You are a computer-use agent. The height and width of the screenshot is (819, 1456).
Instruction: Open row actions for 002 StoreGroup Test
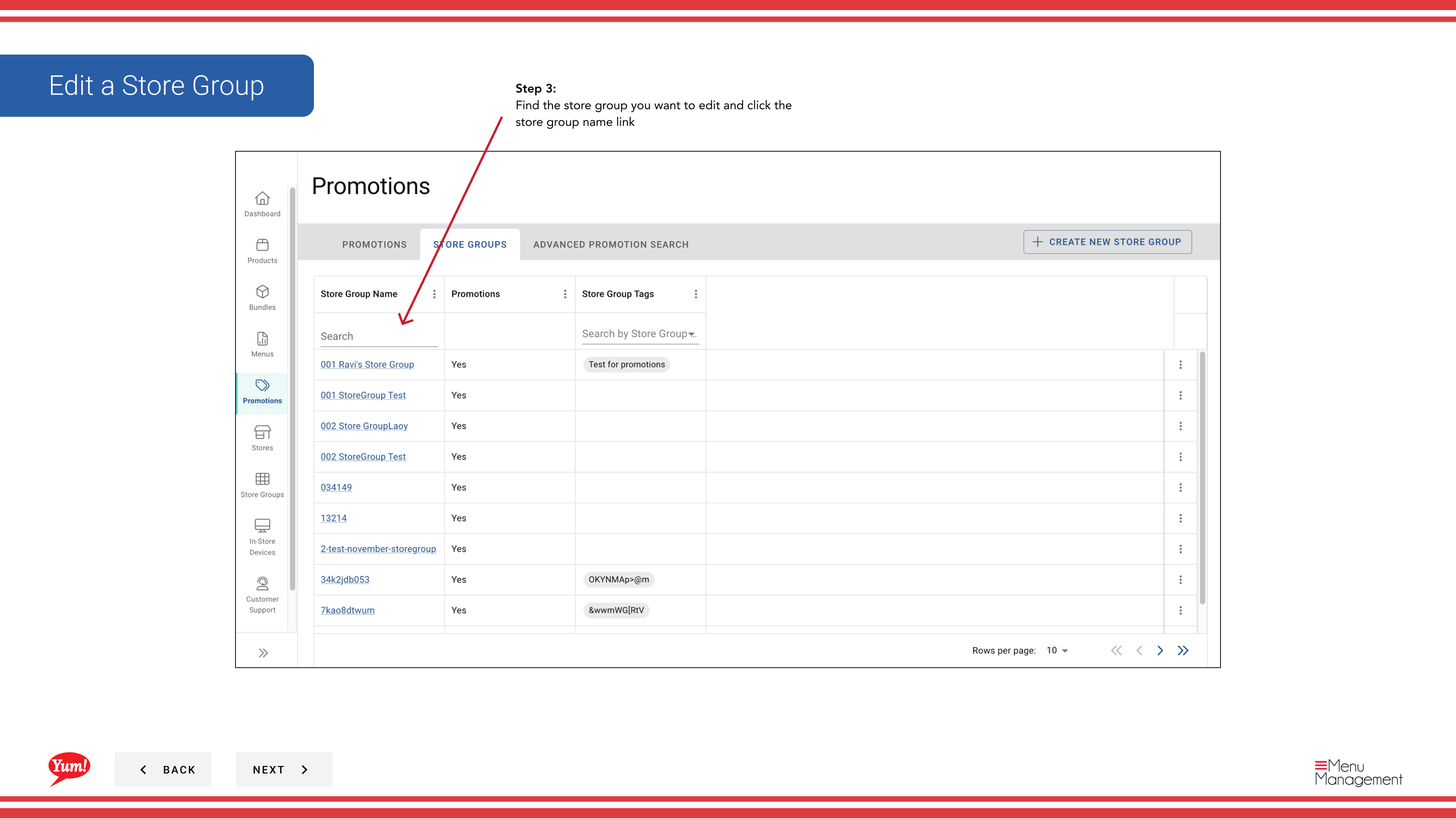[x=1180, y=457]
